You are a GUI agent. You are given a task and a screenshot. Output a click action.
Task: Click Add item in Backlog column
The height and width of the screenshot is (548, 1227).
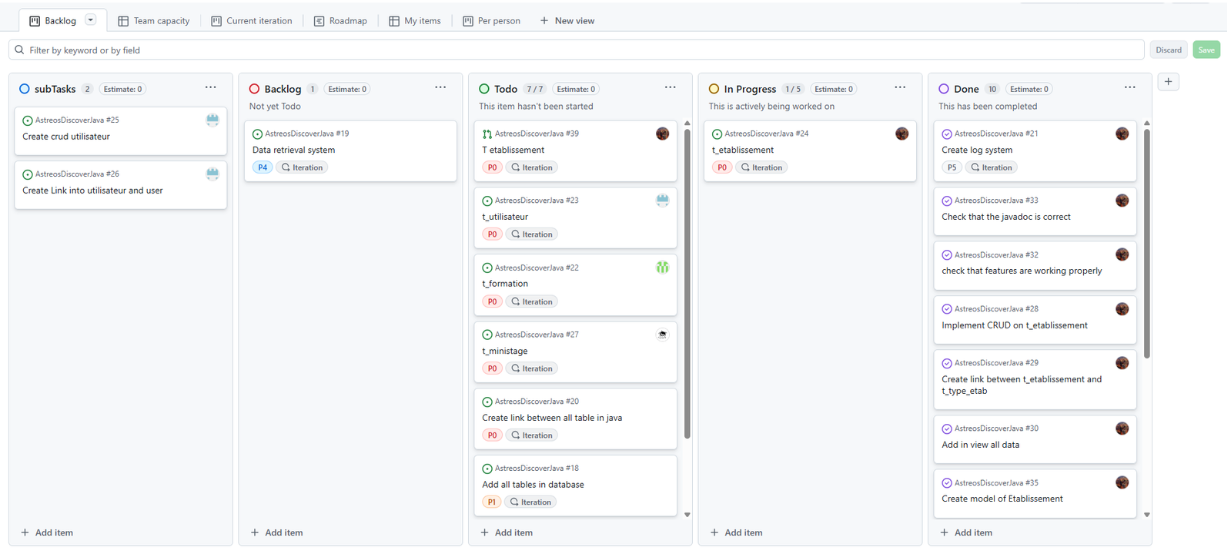[277, 533]
